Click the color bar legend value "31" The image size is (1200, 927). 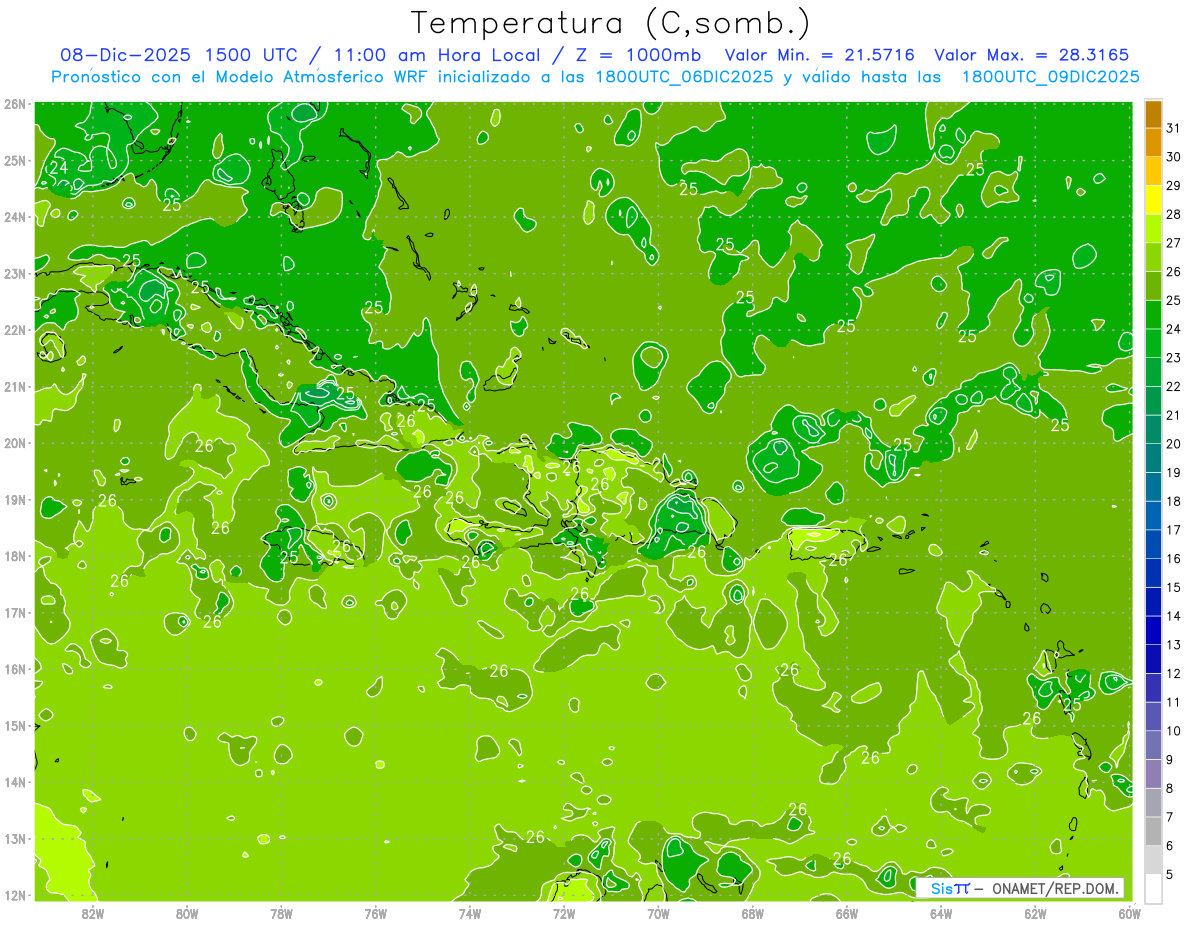(1173, 128)
